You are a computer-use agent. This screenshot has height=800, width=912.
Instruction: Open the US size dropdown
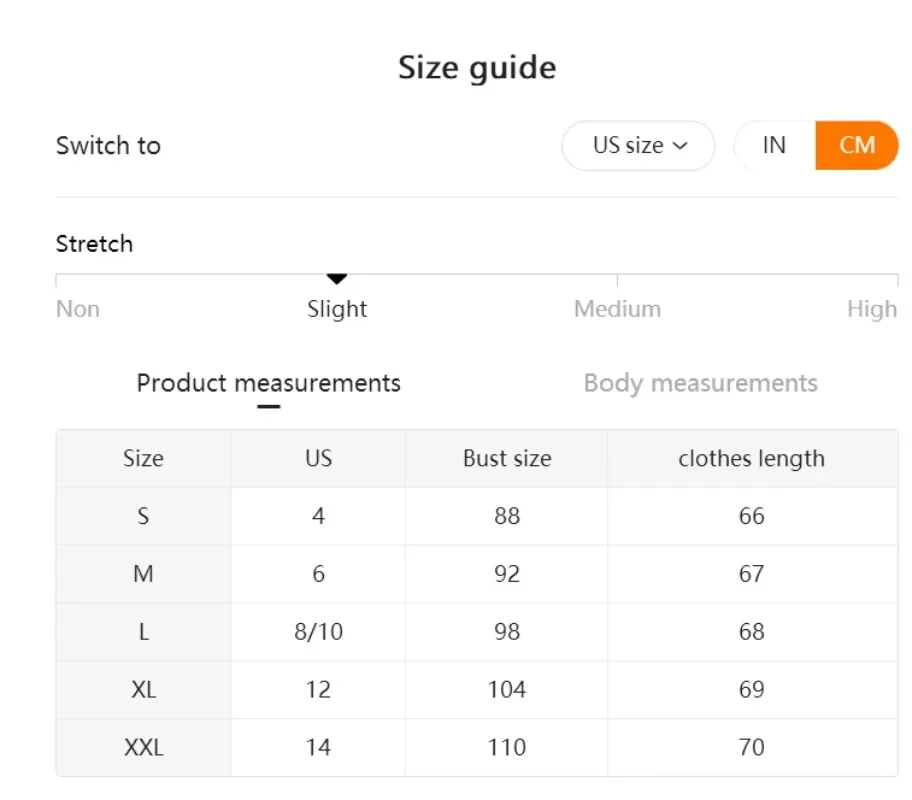tap(638, 146)
